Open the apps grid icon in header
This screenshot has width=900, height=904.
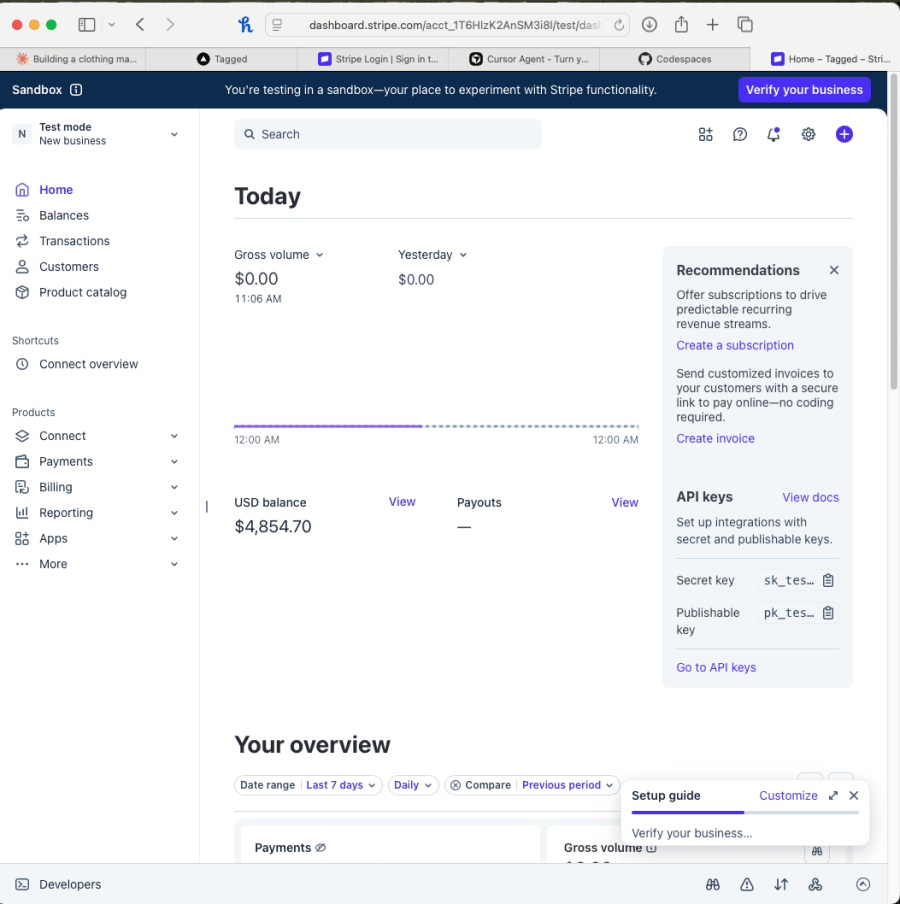(x=705, y=134)
